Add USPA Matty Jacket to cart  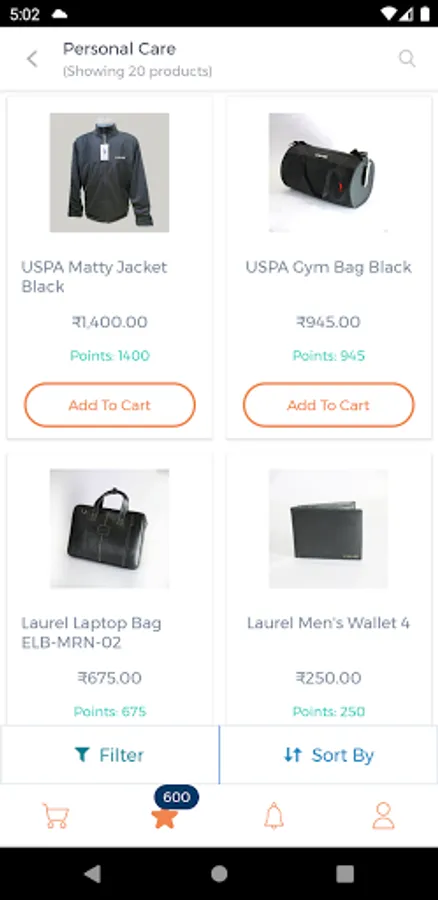[110, 405]
